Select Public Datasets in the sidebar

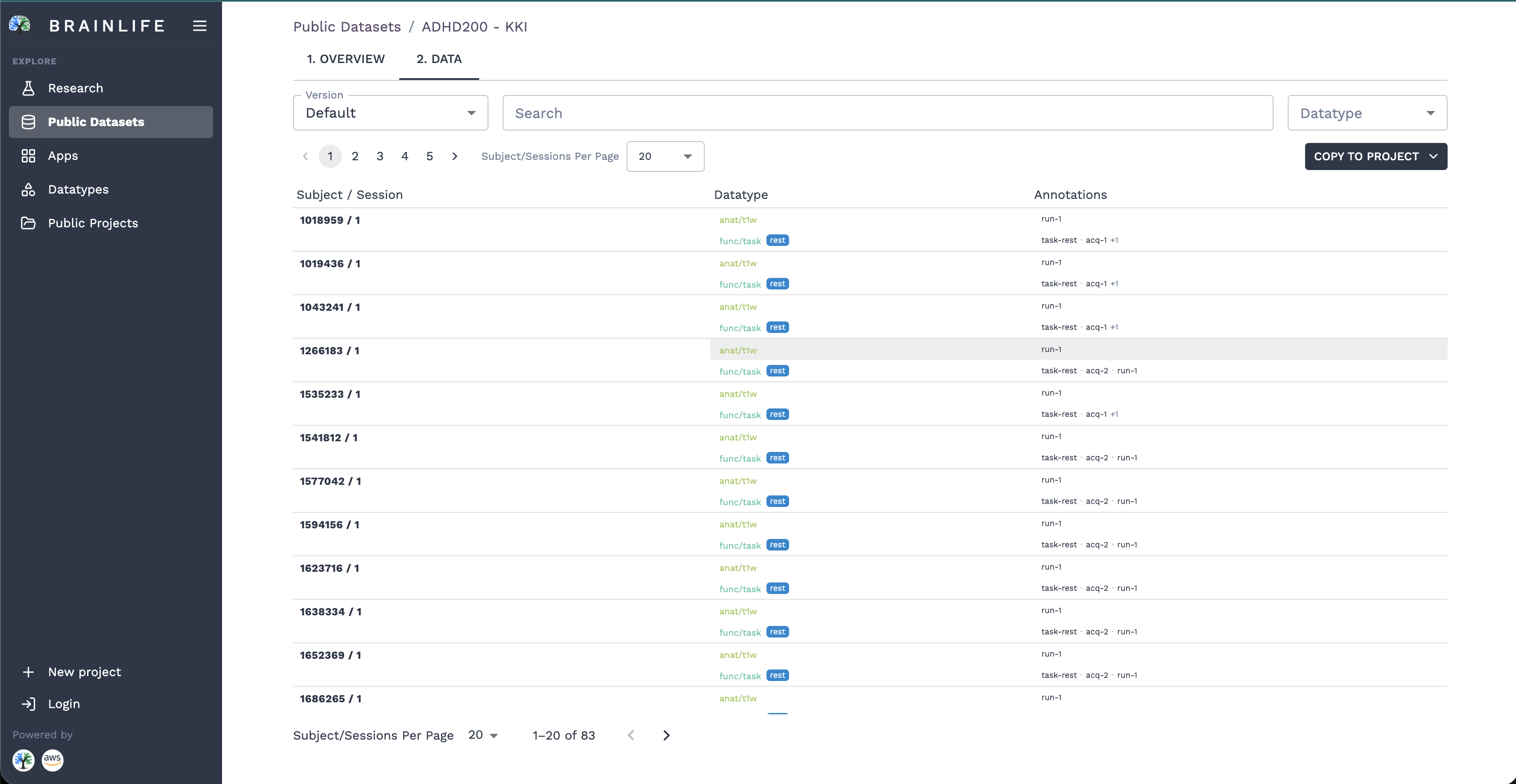[111, 122]
